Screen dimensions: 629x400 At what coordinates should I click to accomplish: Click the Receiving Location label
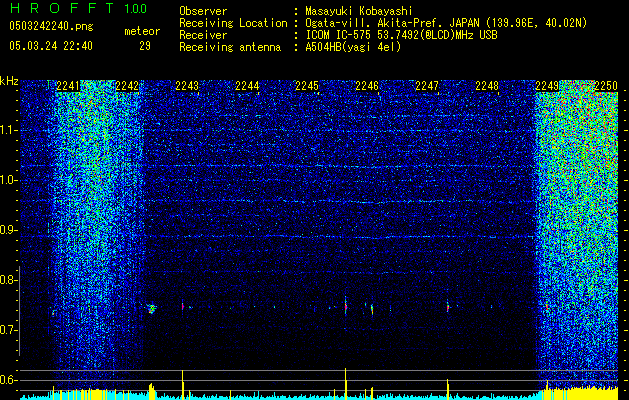233,23
